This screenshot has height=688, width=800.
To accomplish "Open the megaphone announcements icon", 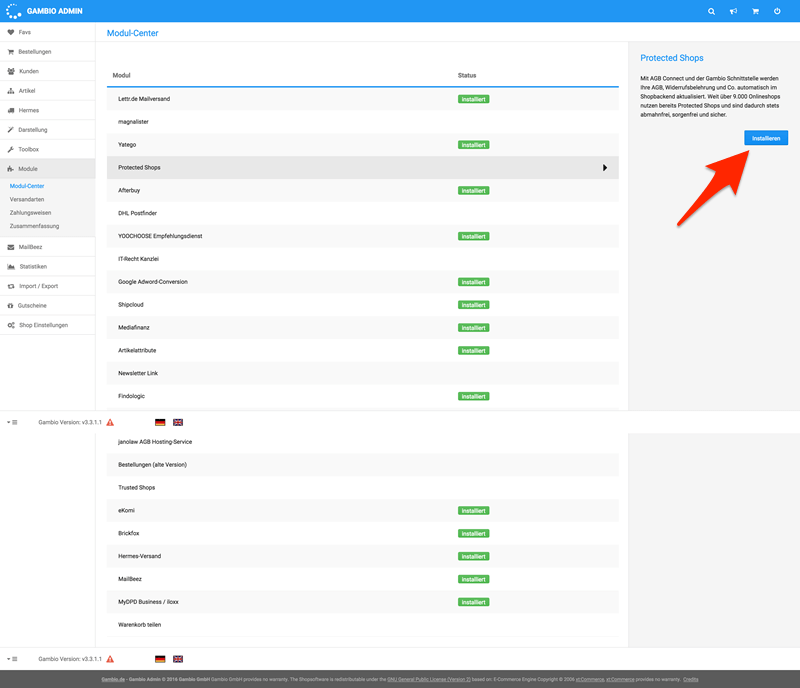I will [733, 11].
